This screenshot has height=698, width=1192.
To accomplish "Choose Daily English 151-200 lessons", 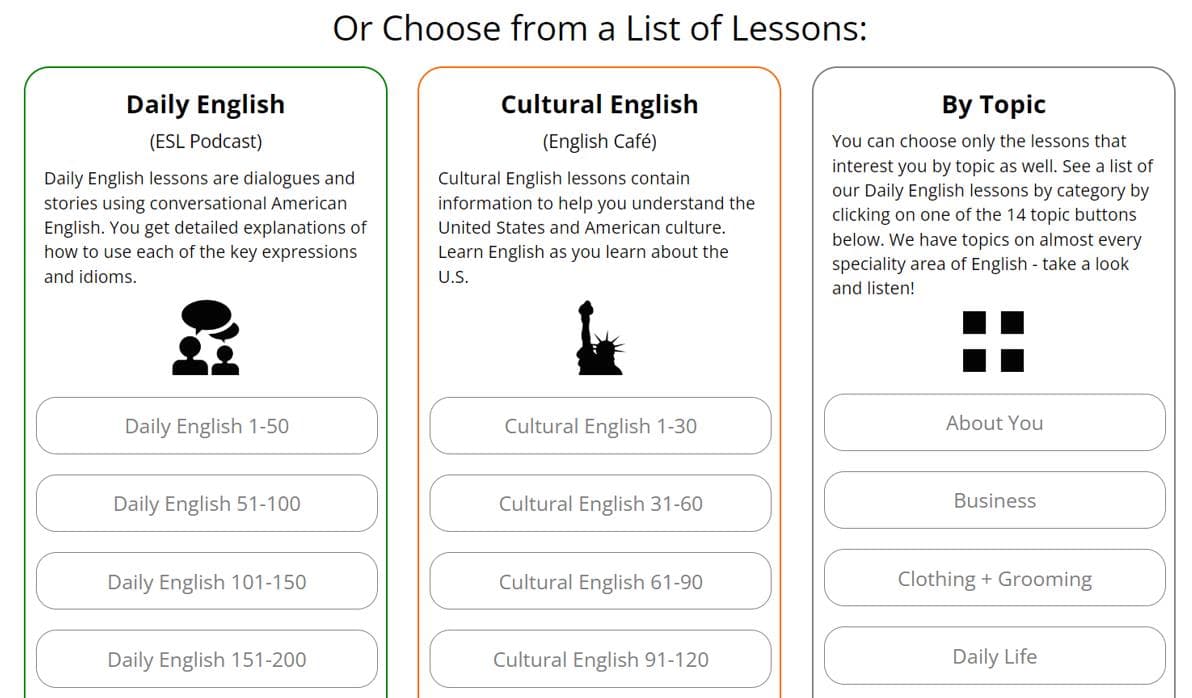I will pos(207,659).
